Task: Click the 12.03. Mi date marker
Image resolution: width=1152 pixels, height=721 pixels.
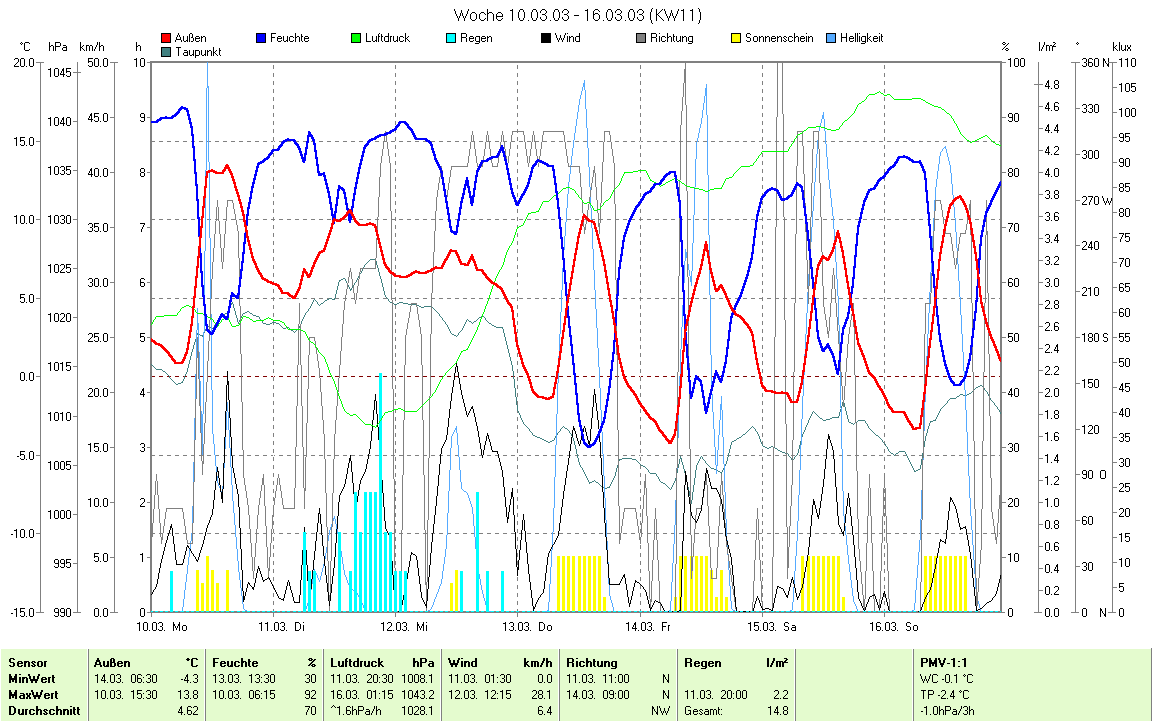Action: (x=407, y=627)
